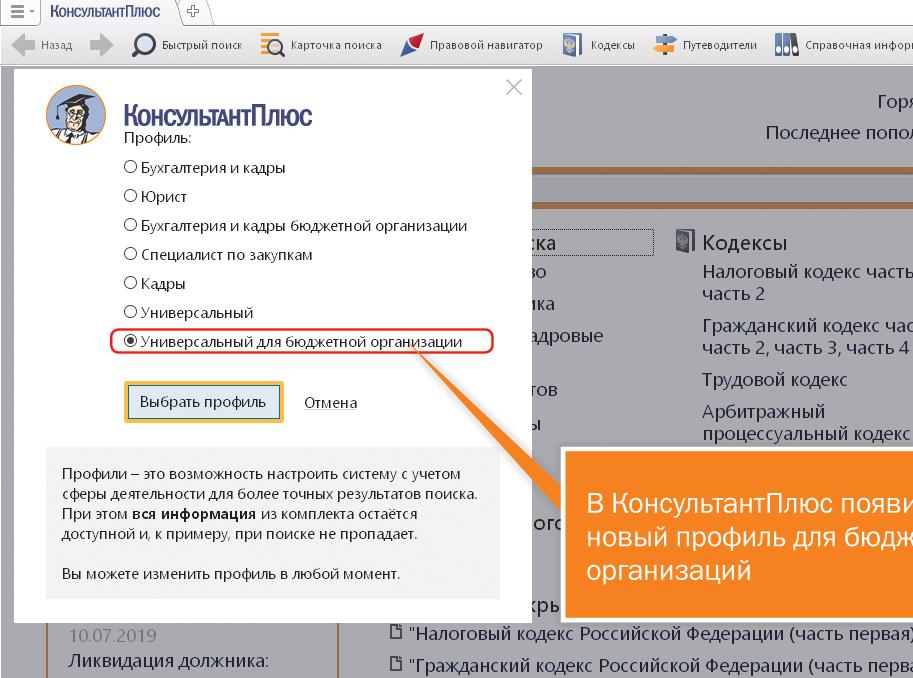Image resolution: width=913 pixels, height=678 pixels.
Task: Click Быстрый поиск toolbar label
Action: coord(202,45)
